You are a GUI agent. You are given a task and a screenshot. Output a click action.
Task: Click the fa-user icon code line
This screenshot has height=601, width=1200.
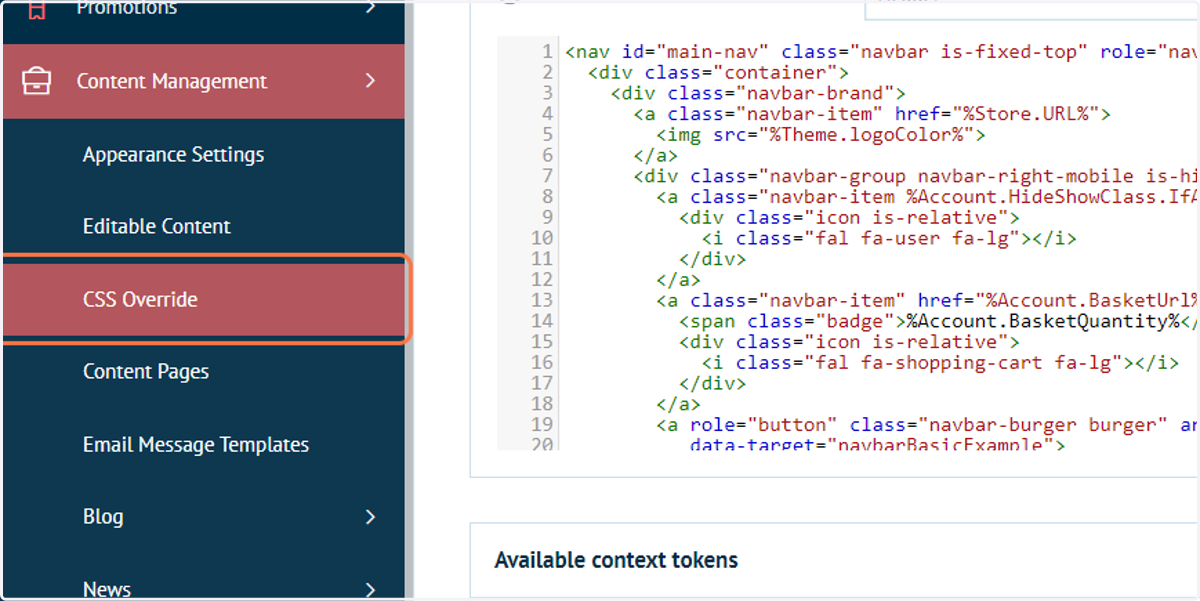coord(889,238)
